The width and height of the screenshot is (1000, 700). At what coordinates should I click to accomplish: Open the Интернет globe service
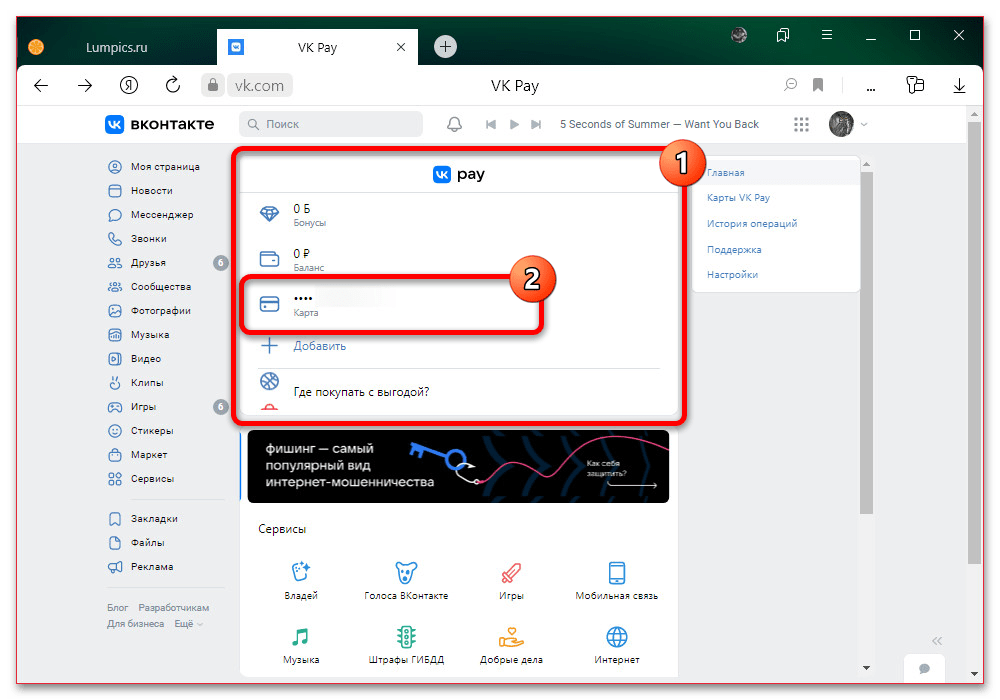pyautogui.click(x=616, y=636)
